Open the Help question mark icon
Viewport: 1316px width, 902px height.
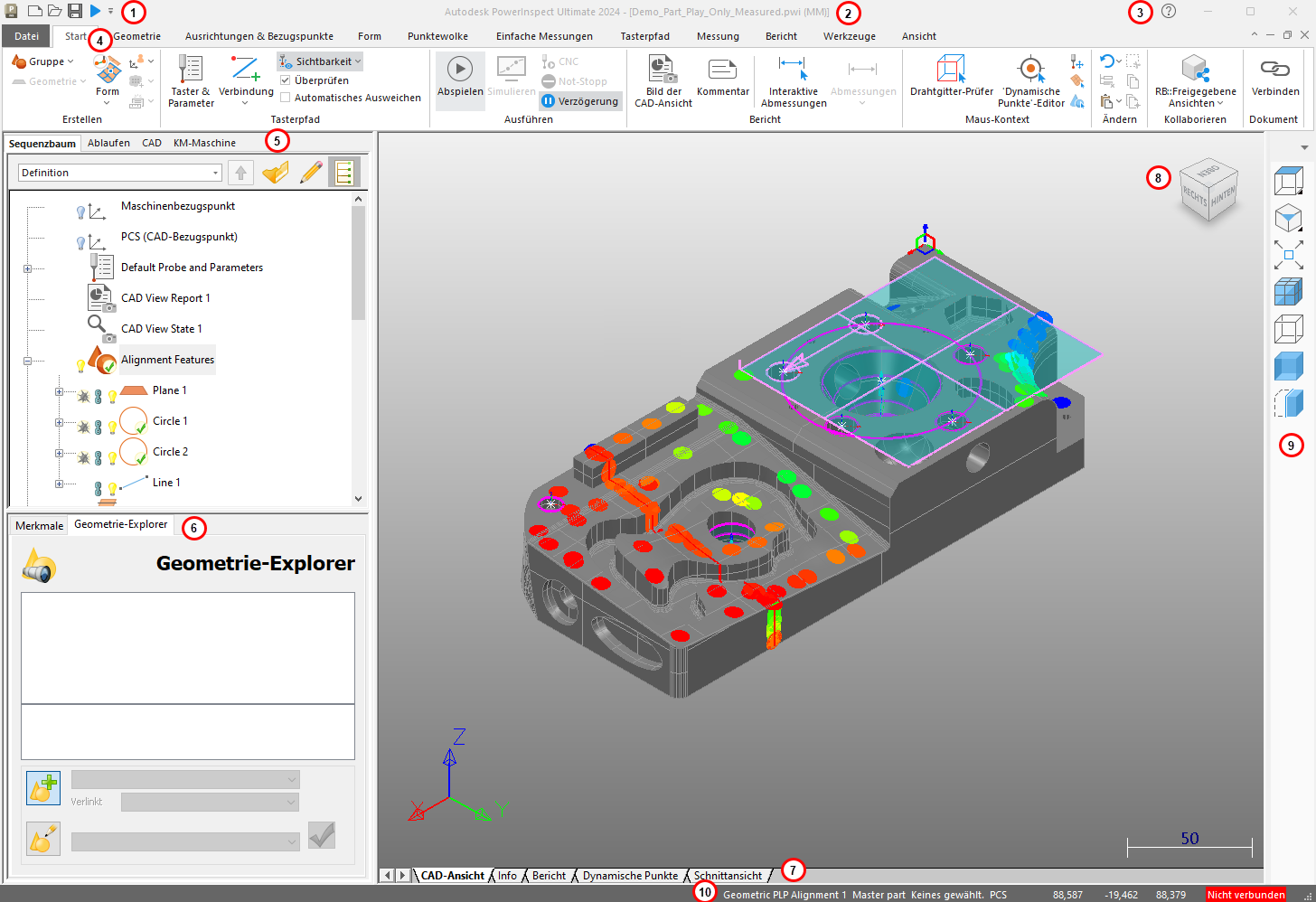(1169, 11)
